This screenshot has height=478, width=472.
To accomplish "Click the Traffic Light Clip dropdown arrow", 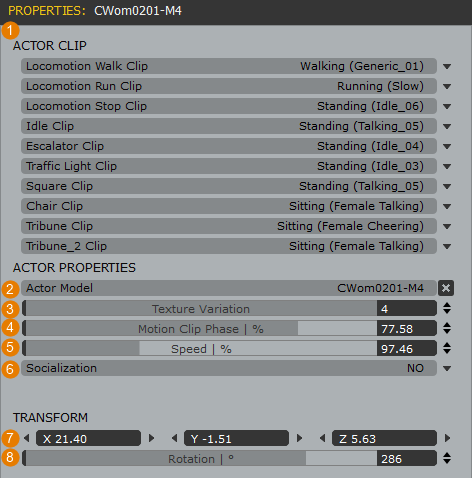I will 447,166.
